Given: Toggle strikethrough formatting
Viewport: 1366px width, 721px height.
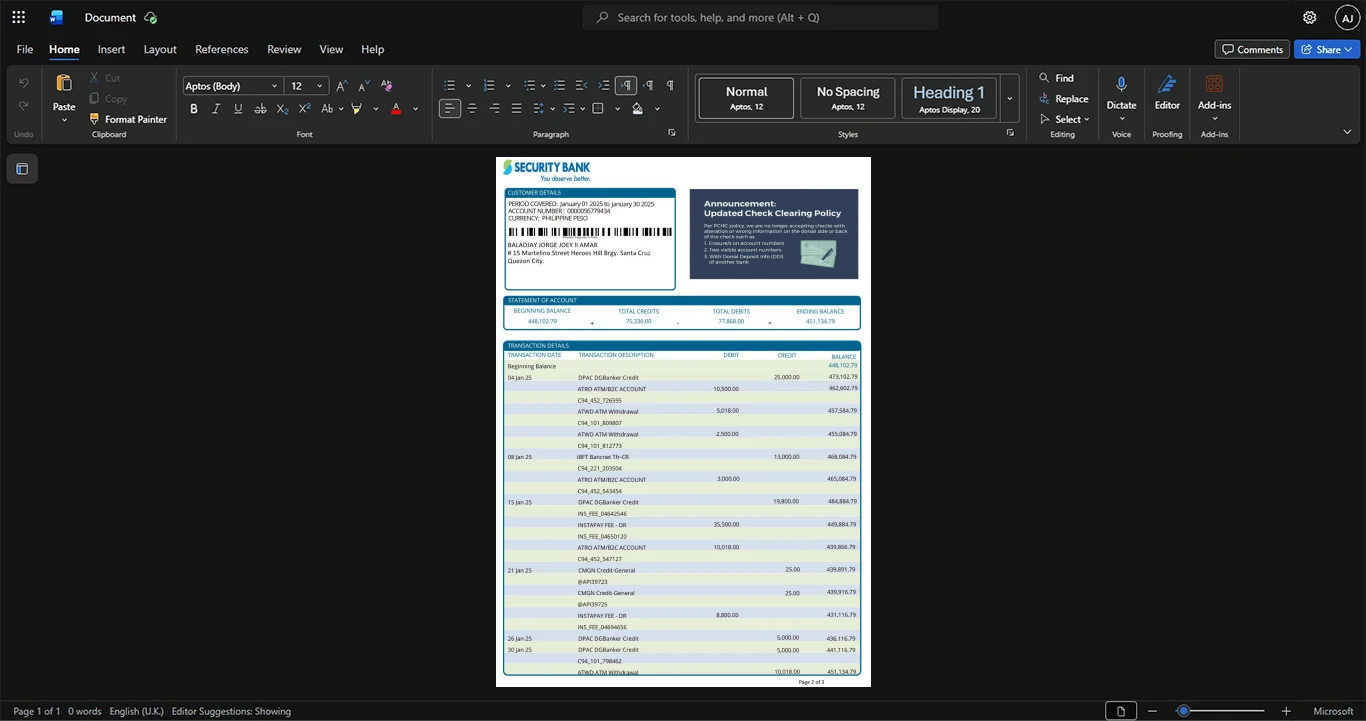Looking at the screenshot, I should [260, 109].
